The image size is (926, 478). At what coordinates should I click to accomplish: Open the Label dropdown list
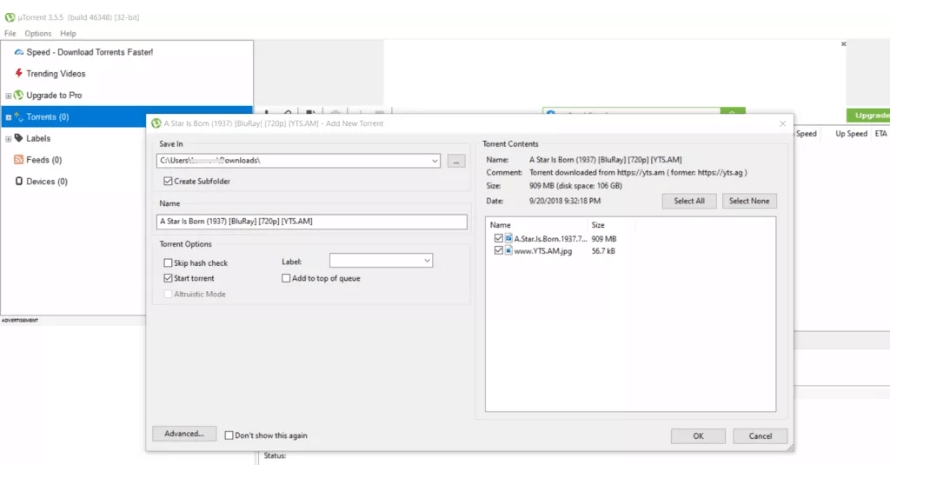click(427, 261)
